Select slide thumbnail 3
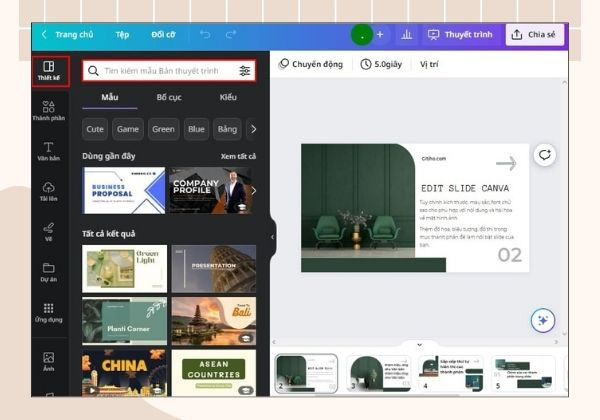Image resolution: width=600 pixels, height=420 pixels. (379, 373)
